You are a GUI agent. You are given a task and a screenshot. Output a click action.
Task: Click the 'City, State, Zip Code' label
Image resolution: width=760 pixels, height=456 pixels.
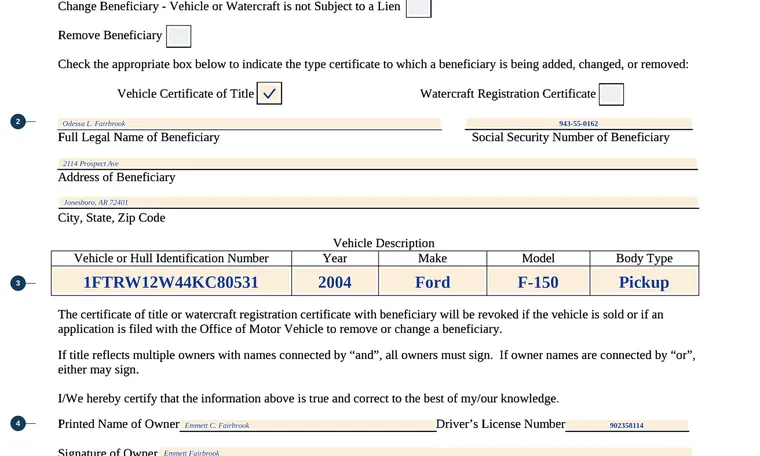111,218
